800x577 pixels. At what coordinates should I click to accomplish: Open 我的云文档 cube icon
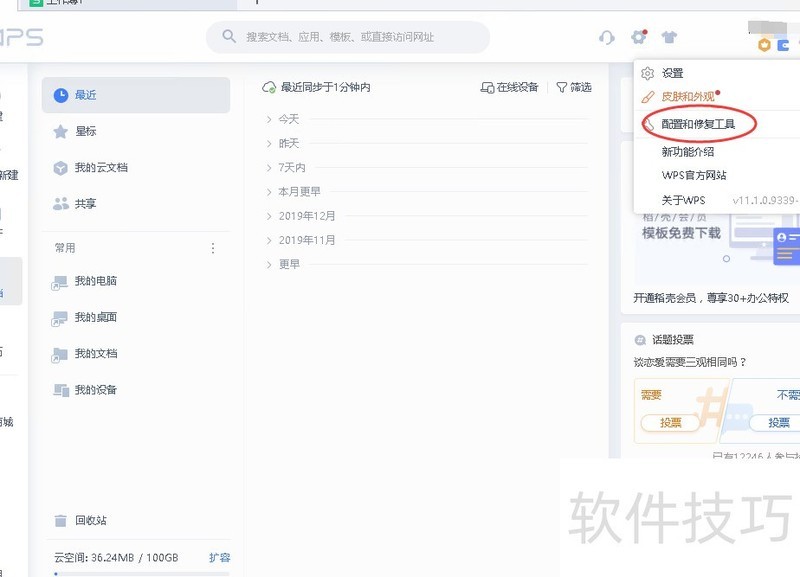pyautogui.click(x=61, y=167)
